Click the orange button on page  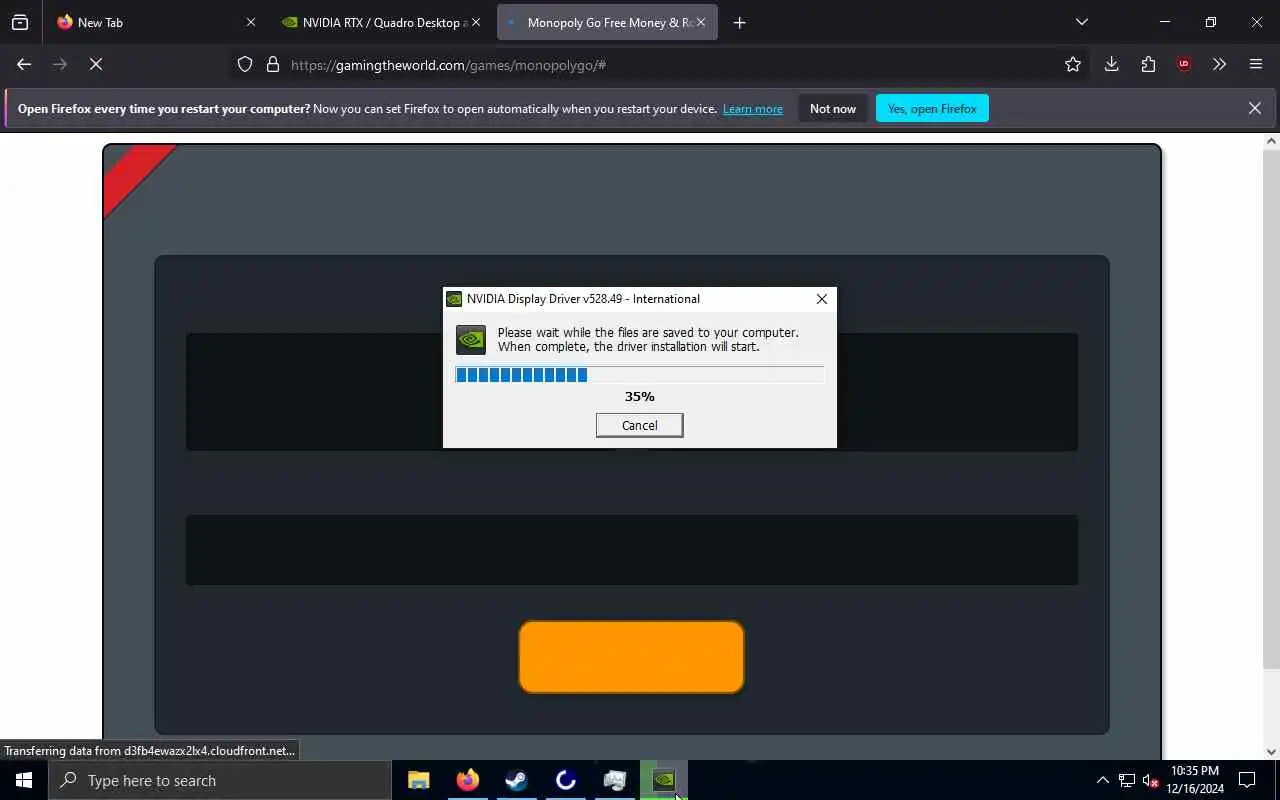(631, 657)
